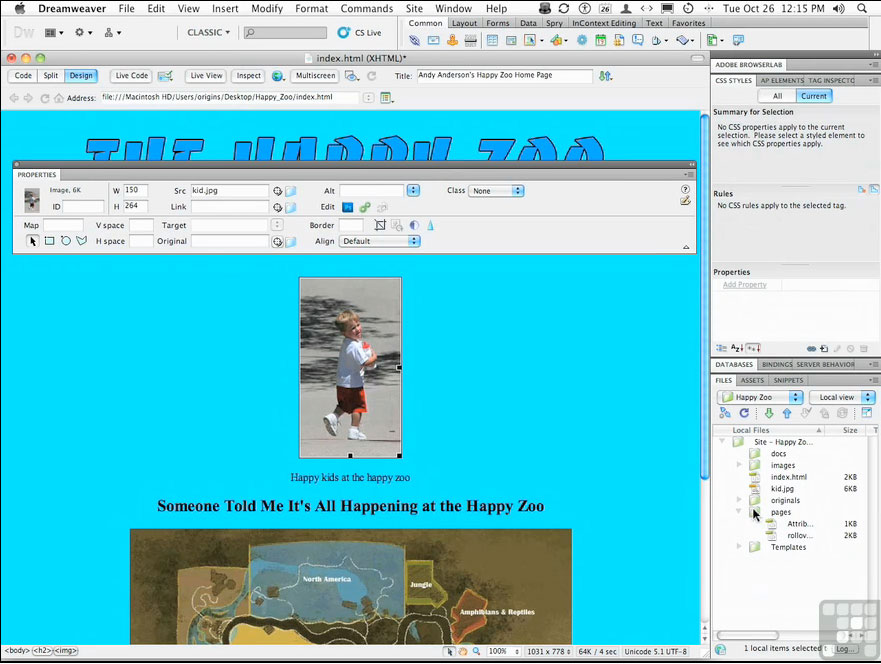This screenshot has height=664, width=881.
Task: Click the Inspect button
Action: pyautogui.click(x=249, y=76)
